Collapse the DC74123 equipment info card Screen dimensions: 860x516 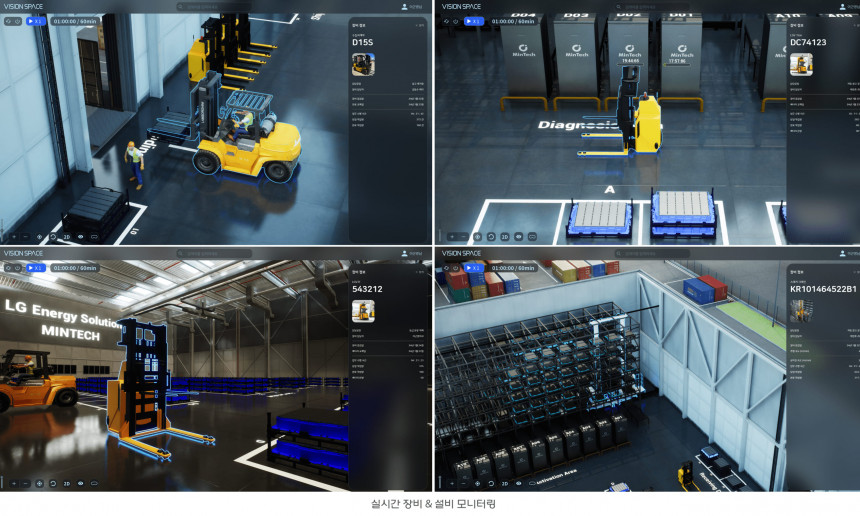tap(853, 25)
